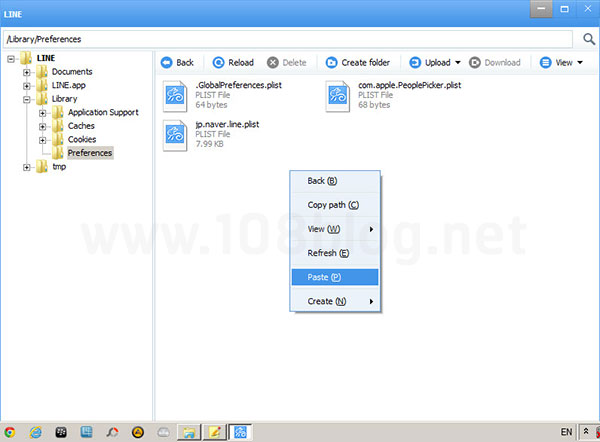Click the Back toolbar label
Image resolution: width=600 pixels, height=442 pixels.
click(x=185, y=62)
